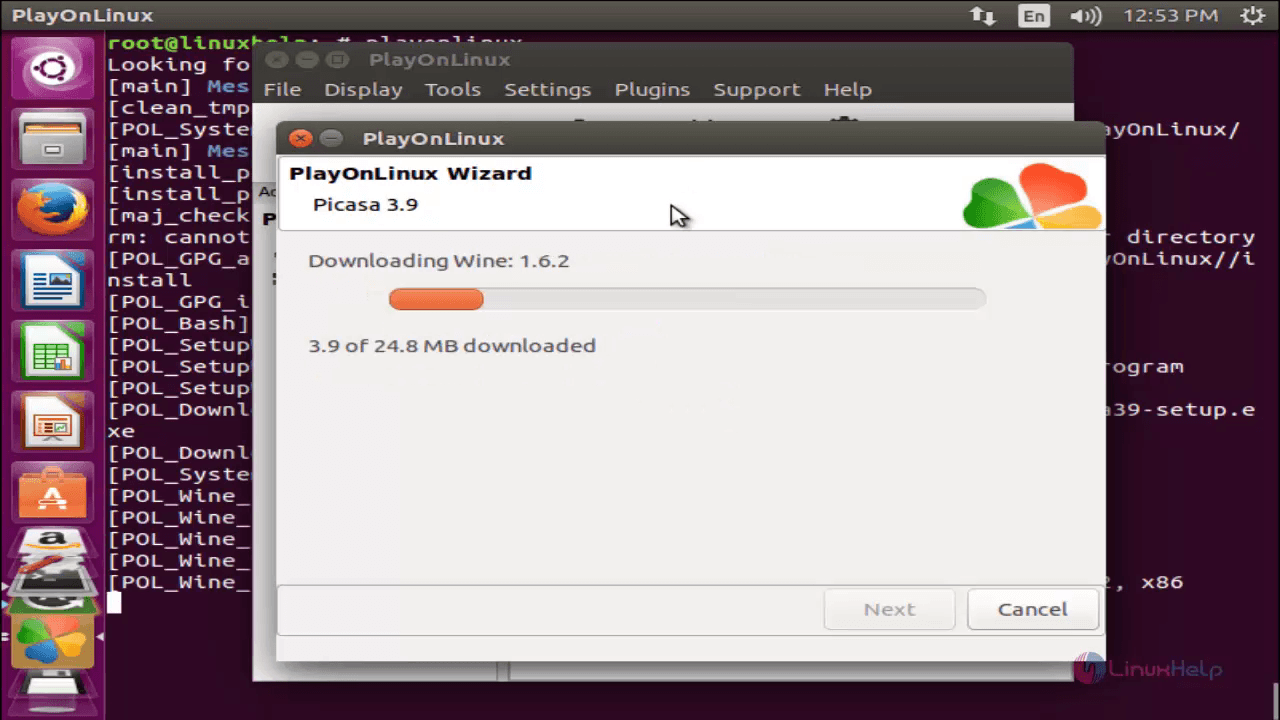
Task: Click the 'Picasa 3.9' wizard subtitle
Action: (365, 205)
